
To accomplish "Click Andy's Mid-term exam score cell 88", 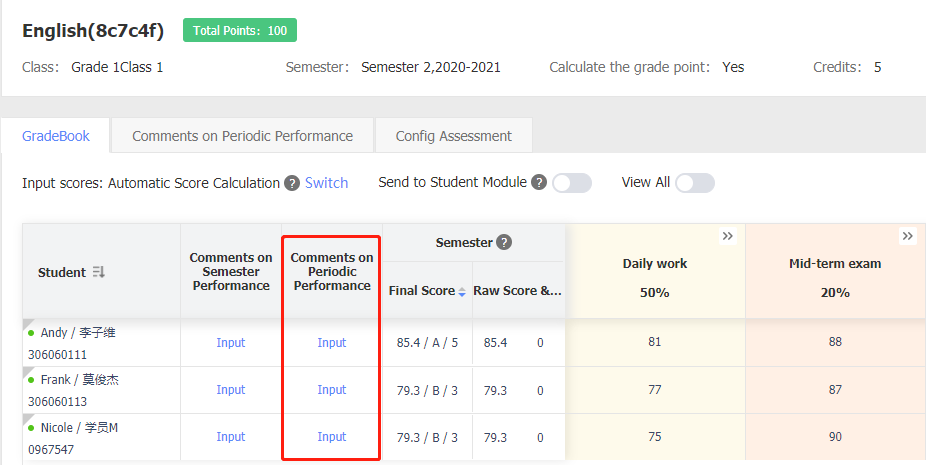I will [x=835, y=342].
